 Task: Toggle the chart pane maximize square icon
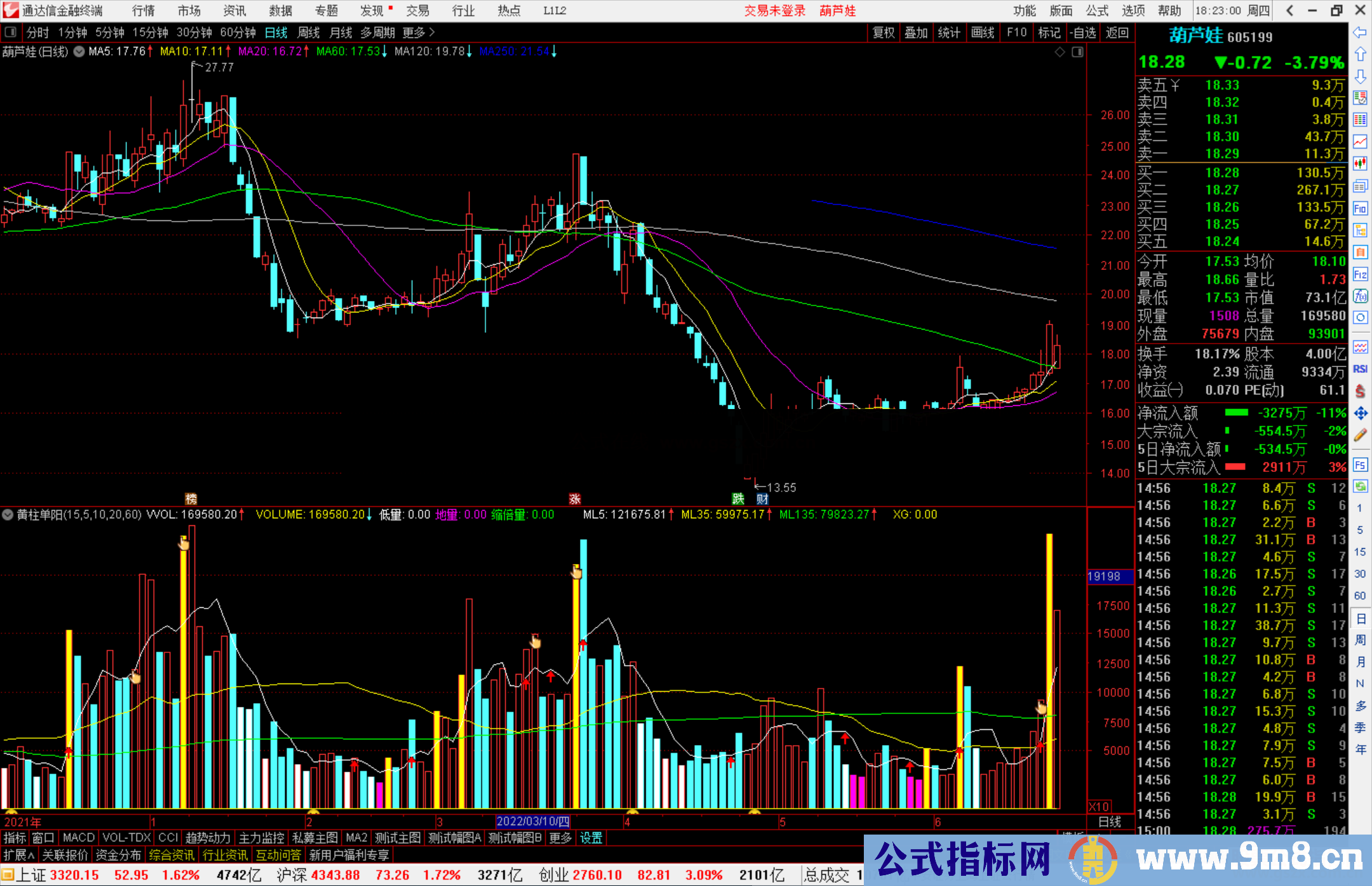pyautogui.click(x=1077, y=52)
